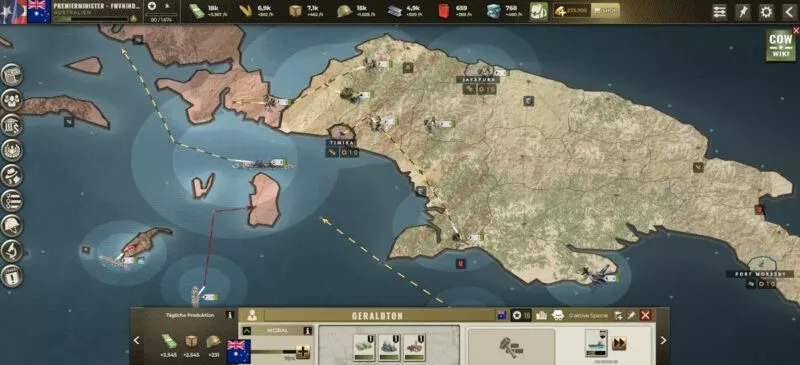
Task: Click the manpower helmet resource icon
Action: (x=344, y=11)
